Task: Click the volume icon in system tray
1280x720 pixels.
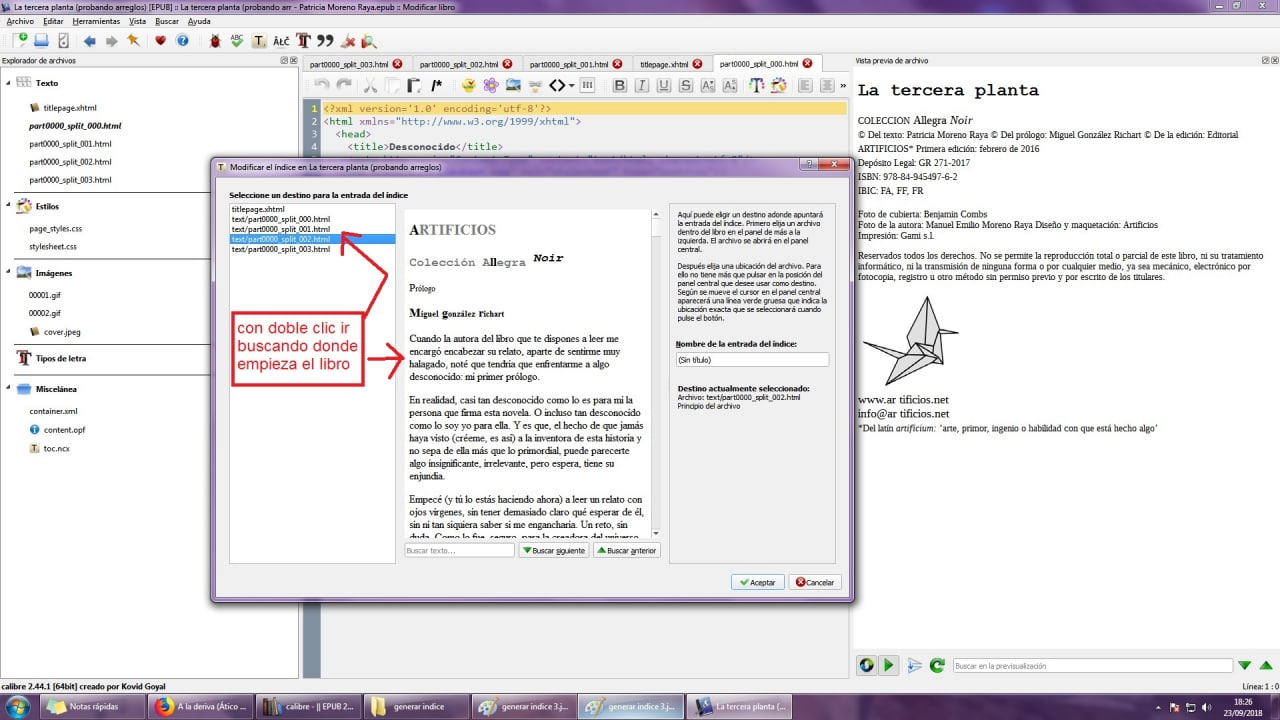Action: pos(1204,707)
